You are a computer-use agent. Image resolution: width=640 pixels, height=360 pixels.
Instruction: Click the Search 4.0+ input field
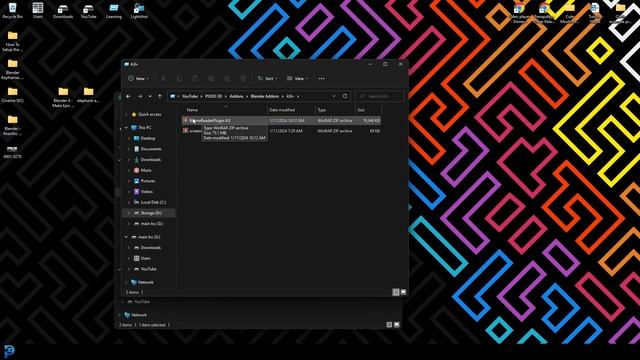tap(380, 96)
